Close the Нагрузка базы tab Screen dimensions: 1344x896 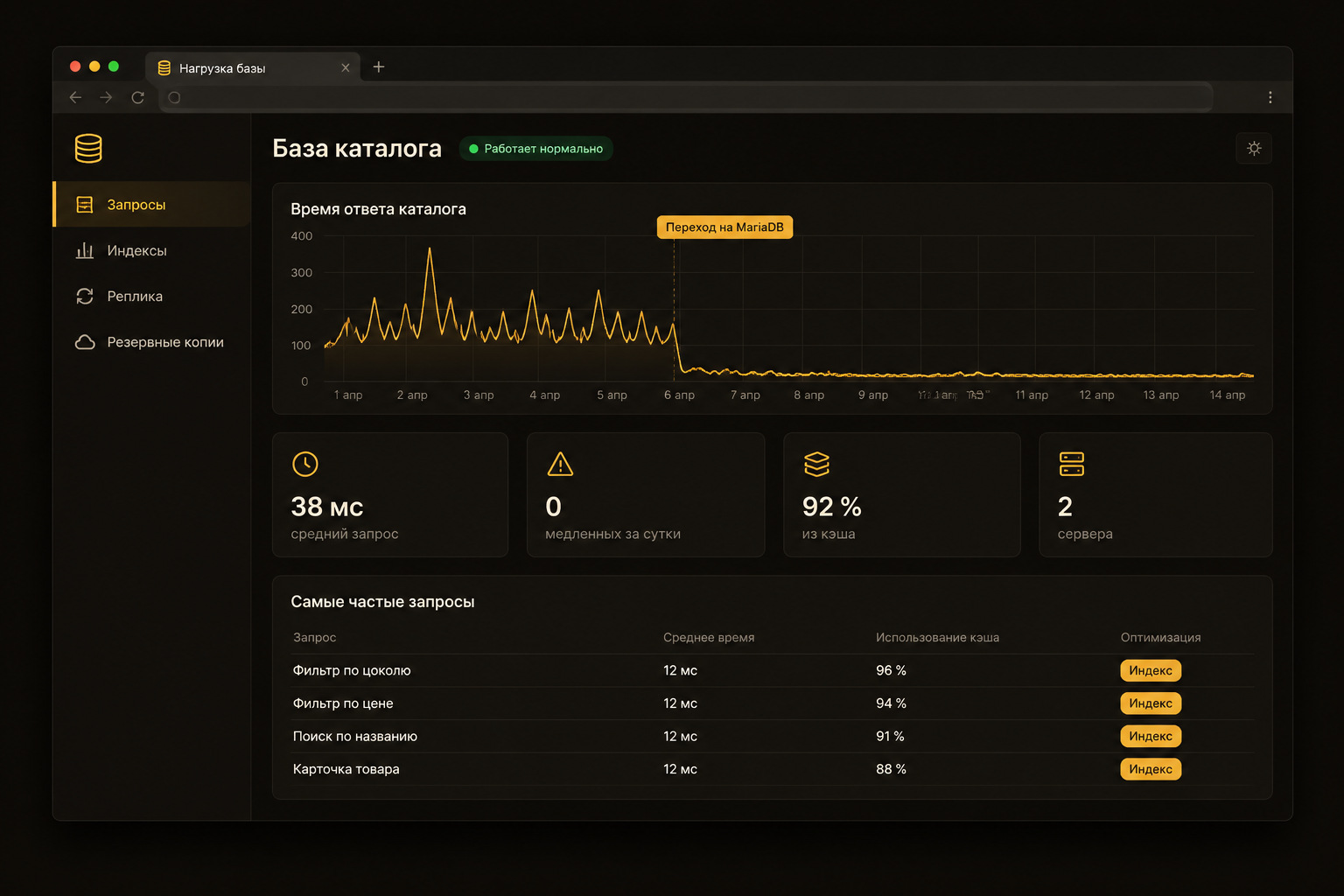(x=346, y=68)
